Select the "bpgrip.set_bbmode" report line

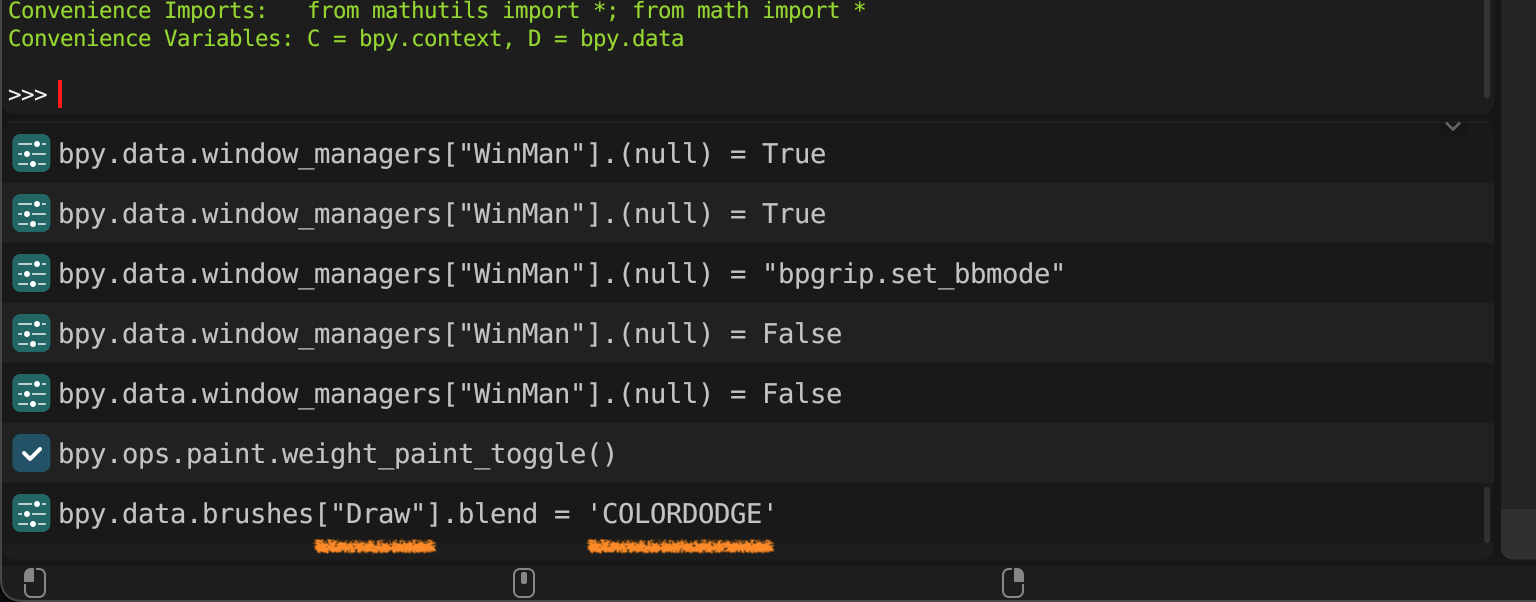tap(560, 274)
